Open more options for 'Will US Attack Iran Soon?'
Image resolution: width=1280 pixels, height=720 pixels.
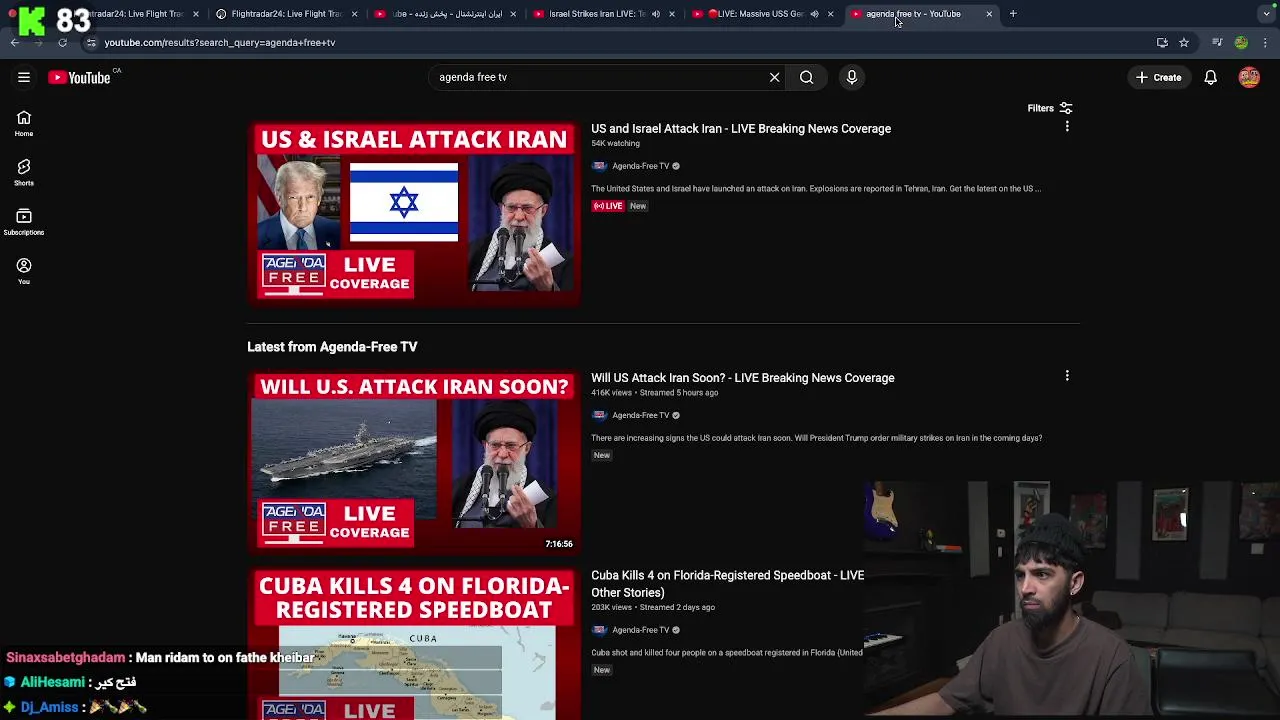[x=1067, y=376]
